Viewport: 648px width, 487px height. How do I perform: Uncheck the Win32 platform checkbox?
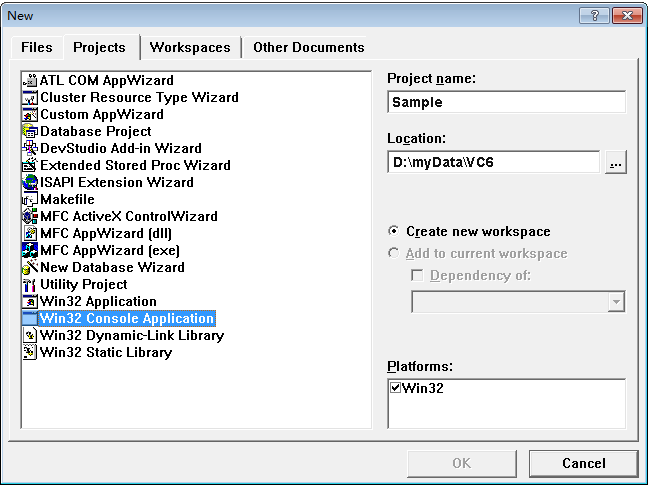pyautogui.click(x=395, y=388)
